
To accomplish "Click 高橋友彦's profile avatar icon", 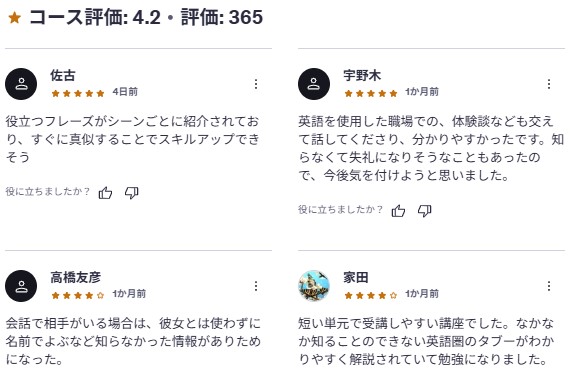I will tap(21, 286).
